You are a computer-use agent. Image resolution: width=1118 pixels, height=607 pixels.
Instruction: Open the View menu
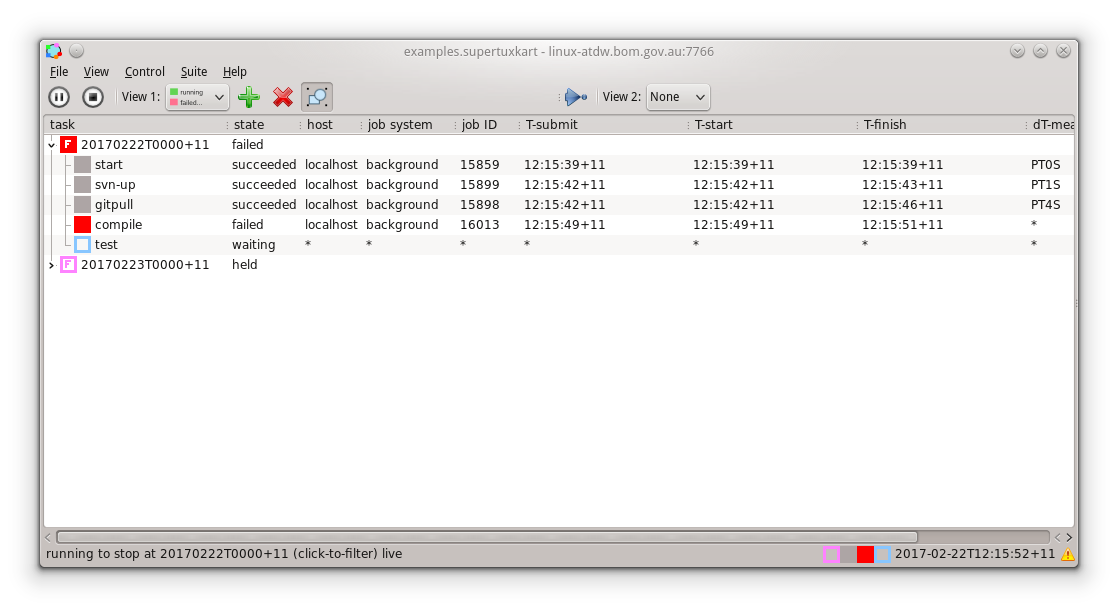pos(96,71)
